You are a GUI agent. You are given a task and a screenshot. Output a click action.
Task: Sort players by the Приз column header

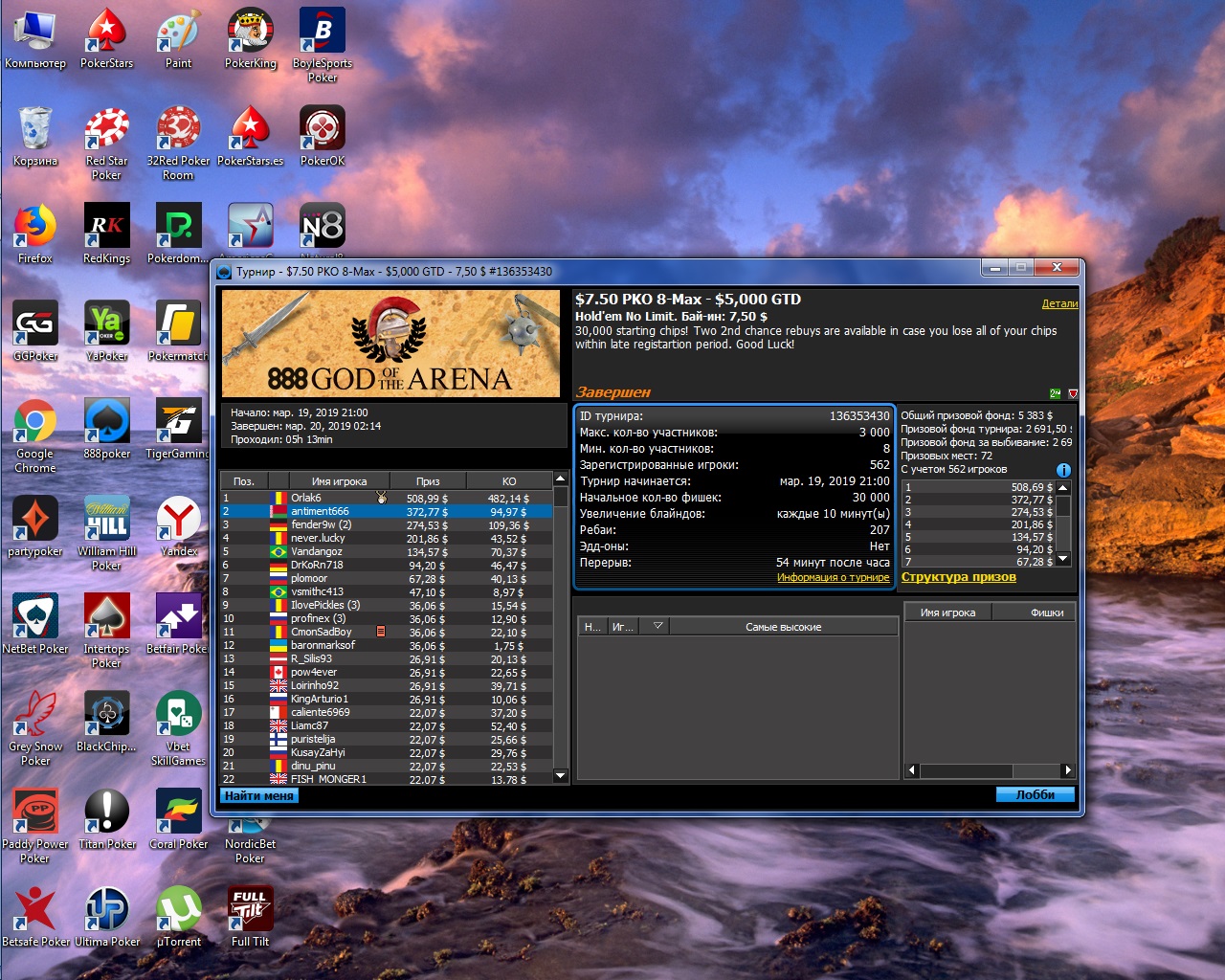coord(428,480)
